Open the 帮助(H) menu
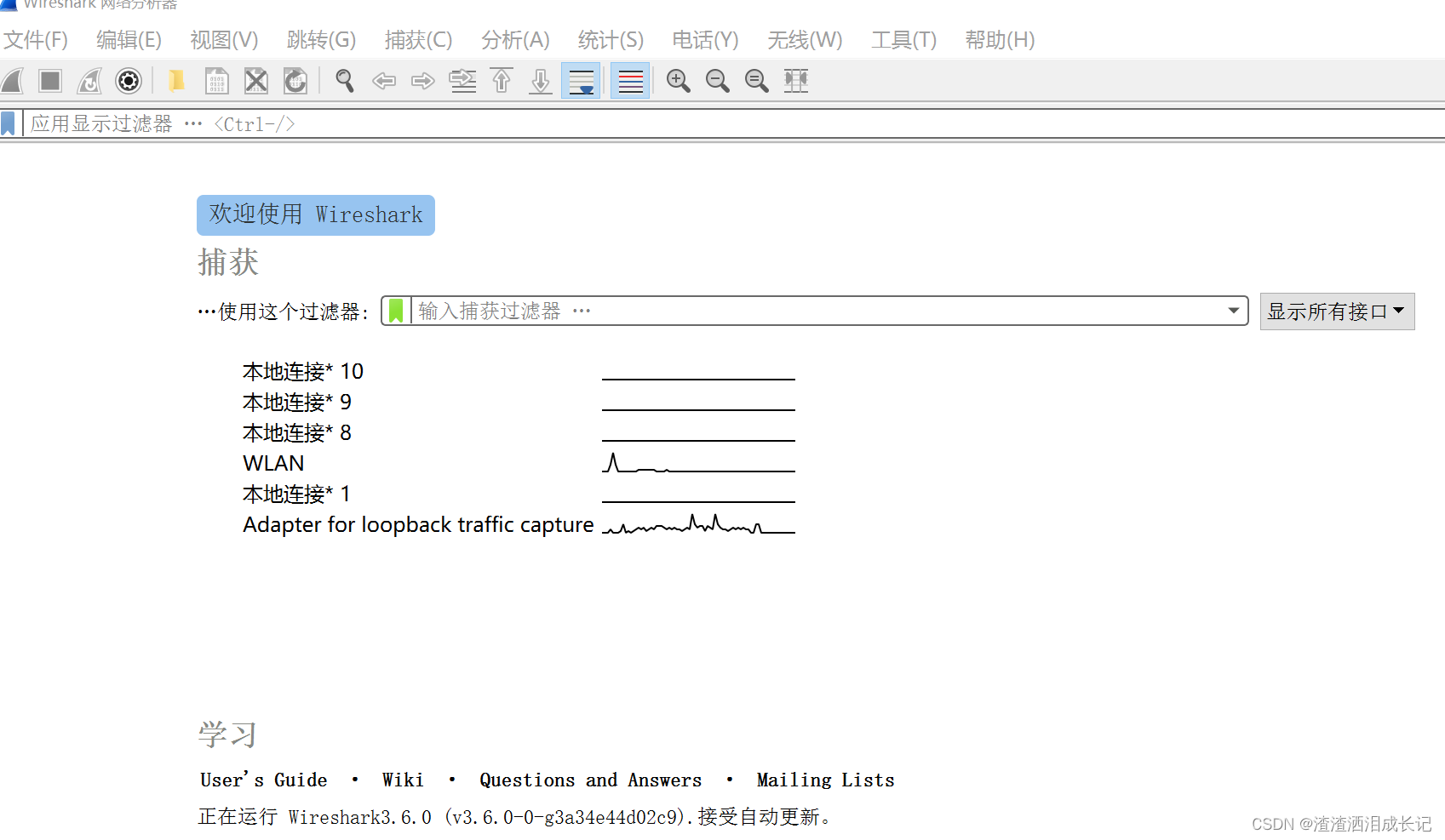 (1000, 40)
